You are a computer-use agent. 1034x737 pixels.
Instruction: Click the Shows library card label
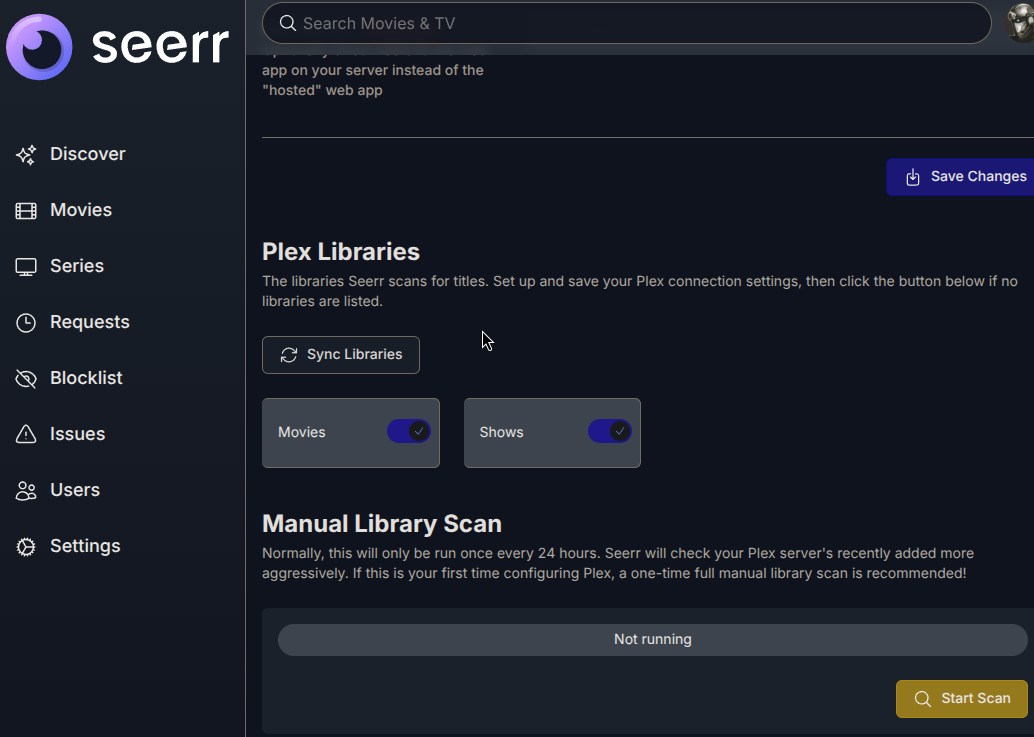[502, 432]
